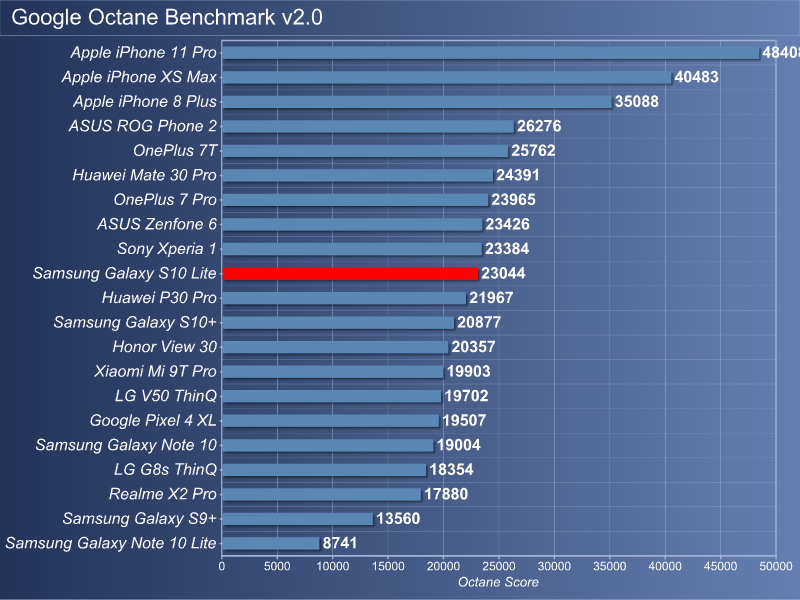Select the "OnePlus 7 Pro" label
This screenshot has height=600, width=800.
[165, 199]
